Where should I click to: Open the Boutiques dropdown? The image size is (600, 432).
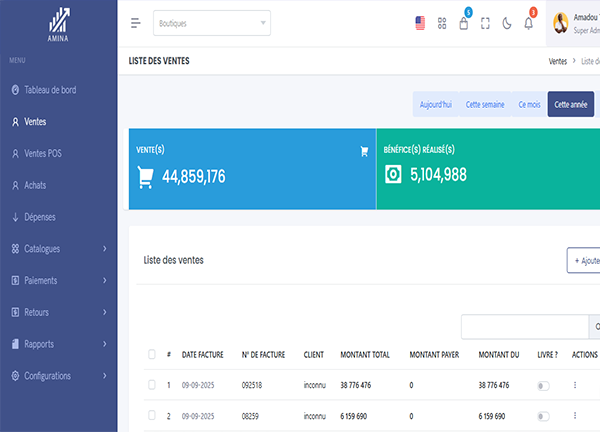(x=212, y=23)
